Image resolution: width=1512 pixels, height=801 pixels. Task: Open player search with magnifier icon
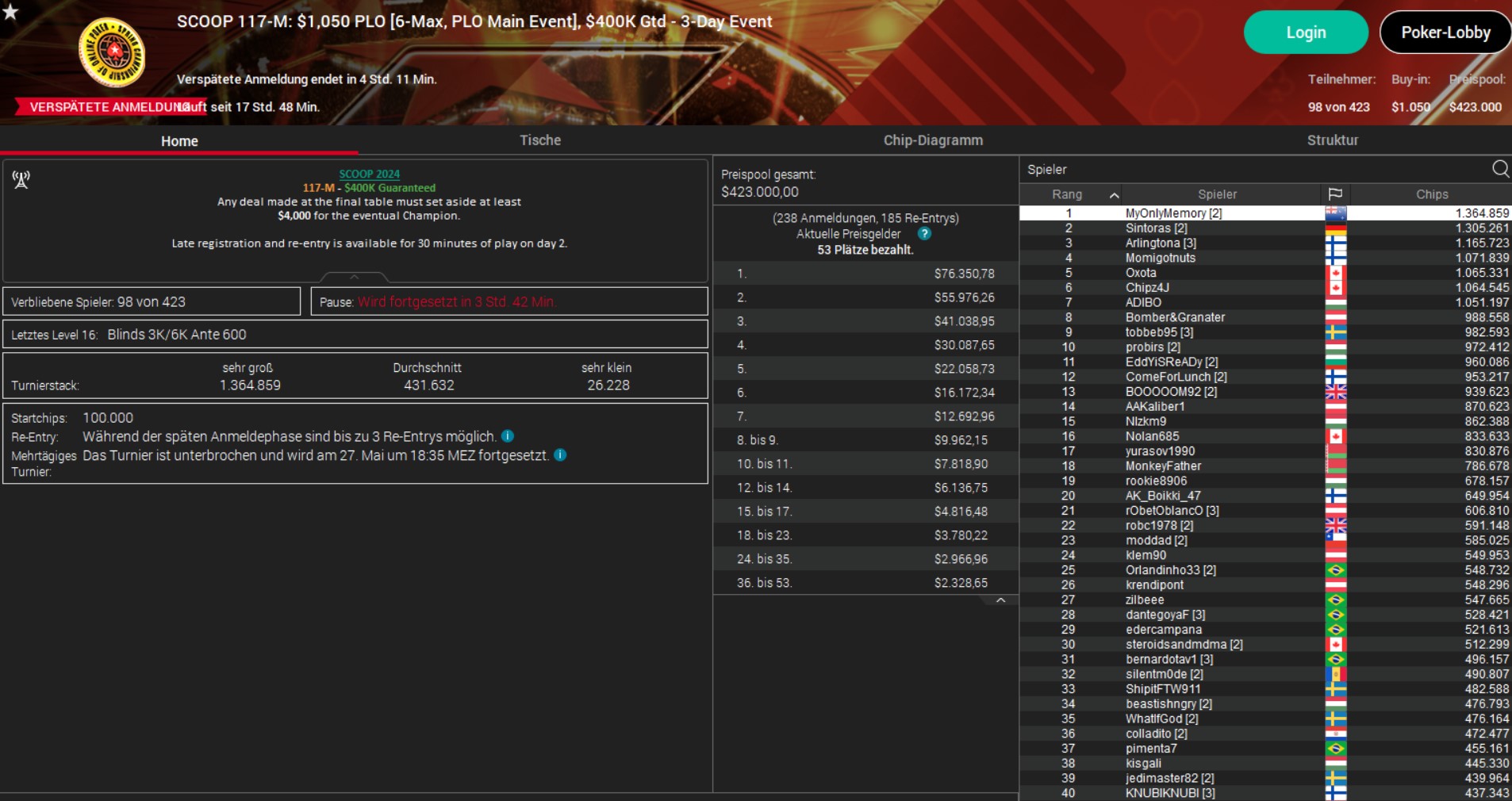(x=1500, y=169)
